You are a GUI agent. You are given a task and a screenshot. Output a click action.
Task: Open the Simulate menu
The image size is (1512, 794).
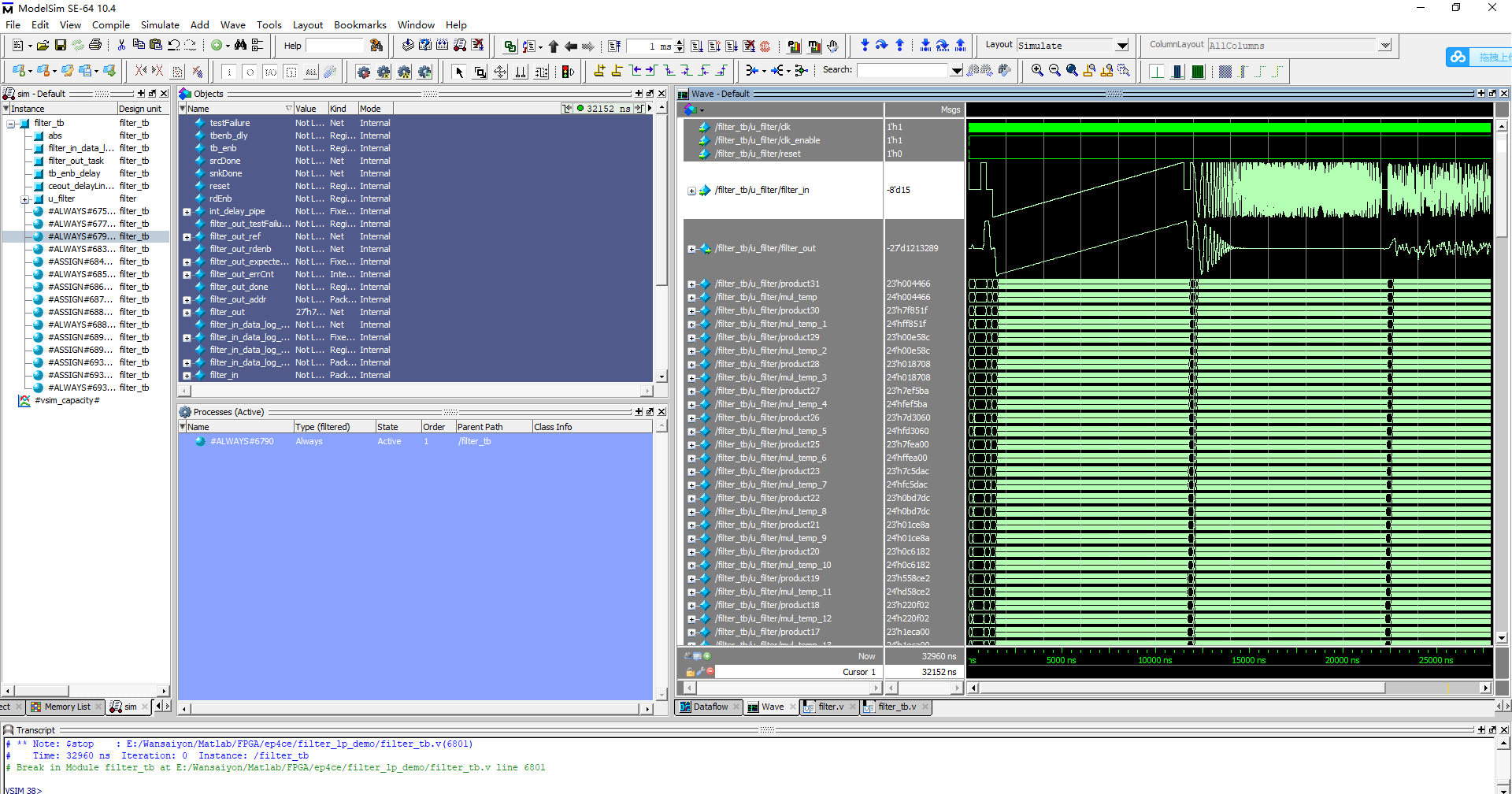point(160,25)
